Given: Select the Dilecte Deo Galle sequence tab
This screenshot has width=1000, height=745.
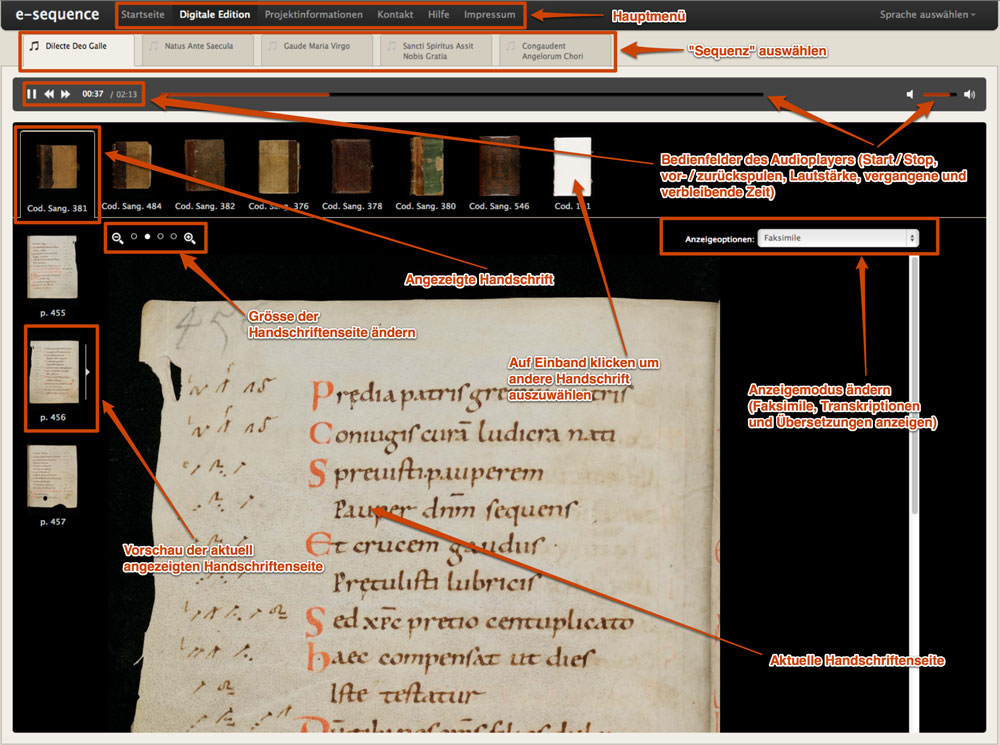Looking at the screenshot, I should point(78,50).
